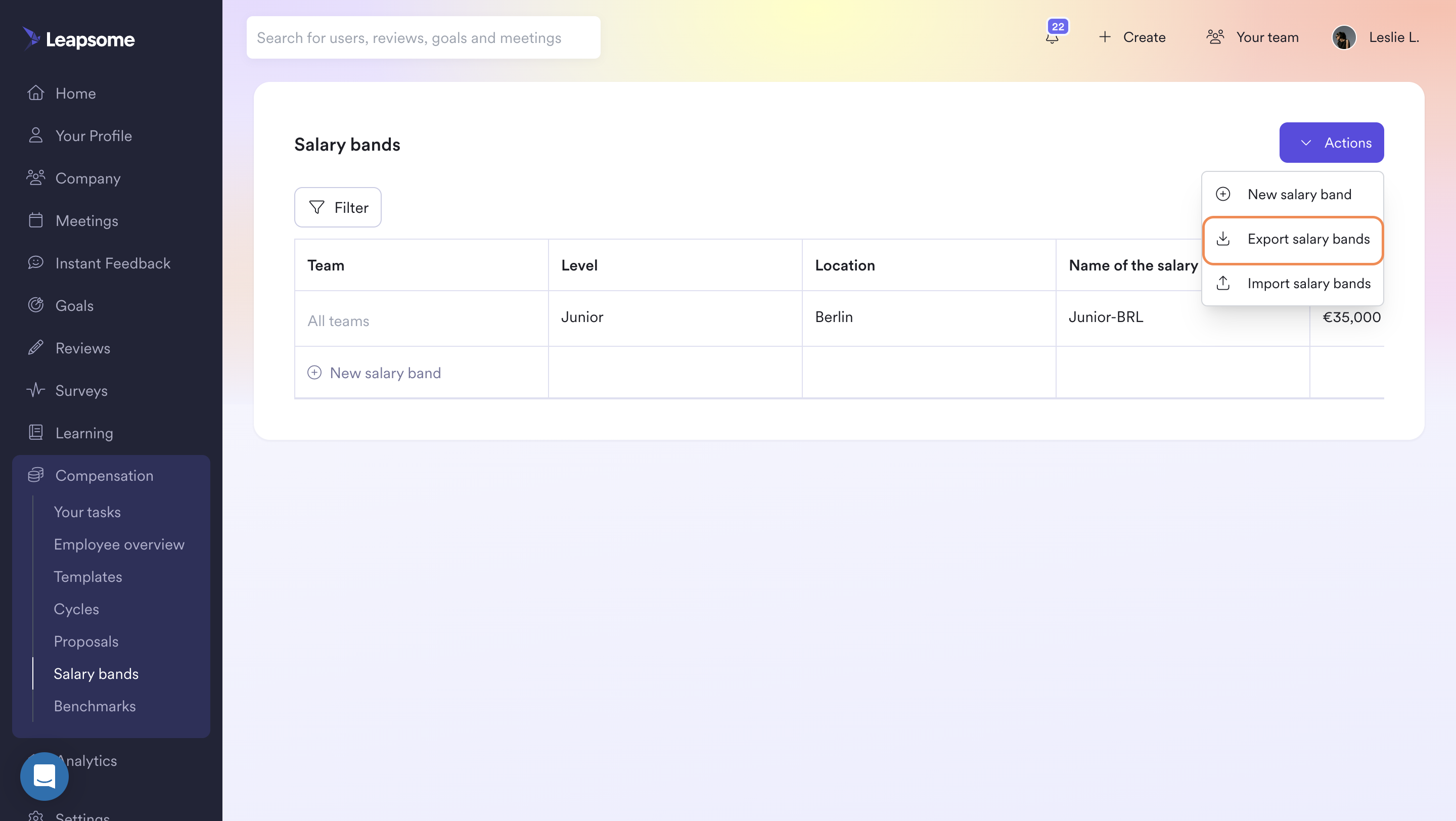This screenshot has height=821, width=1456.
Task: Click the Home house icon
Action: [35, 93]
